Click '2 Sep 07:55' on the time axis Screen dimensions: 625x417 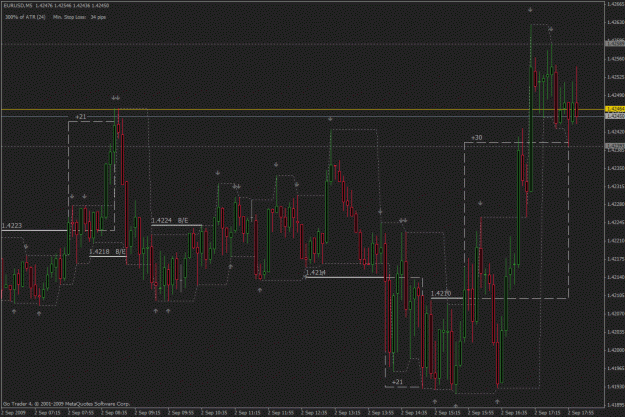click(x=81, y=413)
